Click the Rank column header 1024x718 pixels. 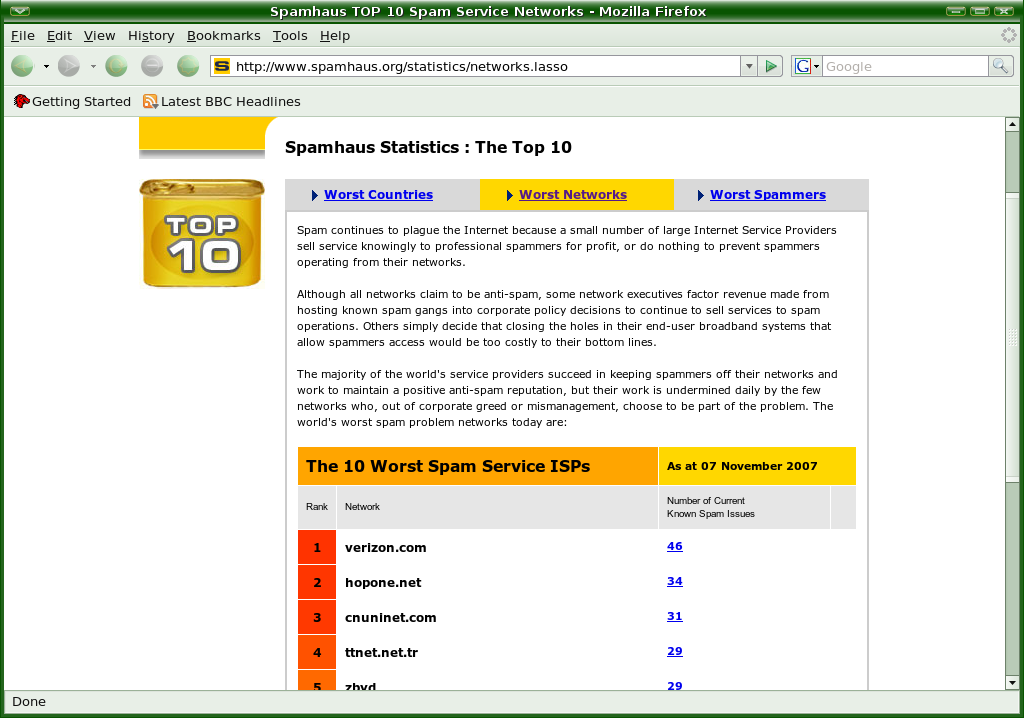point(317,506)
